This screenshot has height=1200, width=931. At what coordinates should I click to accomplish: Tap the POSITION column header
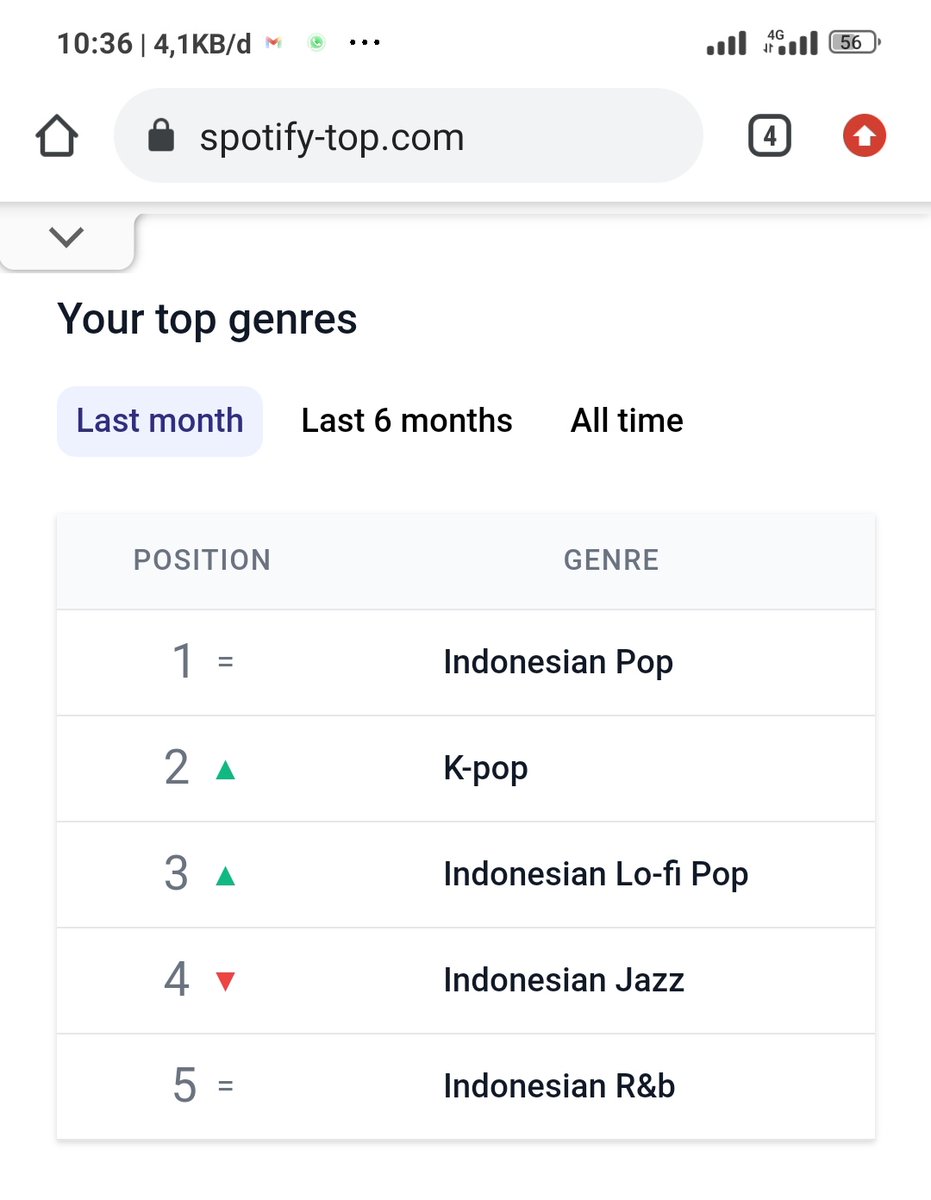(x=202, y=560)
